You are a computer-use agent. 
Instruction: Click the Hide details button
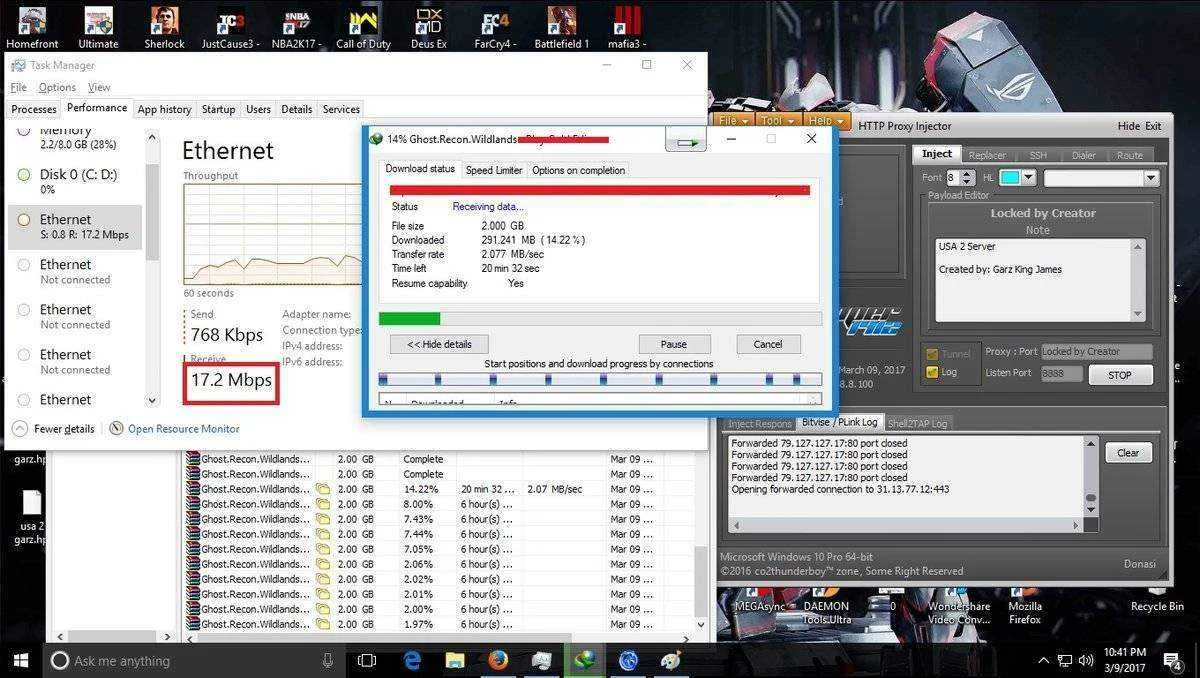(439, 344)
